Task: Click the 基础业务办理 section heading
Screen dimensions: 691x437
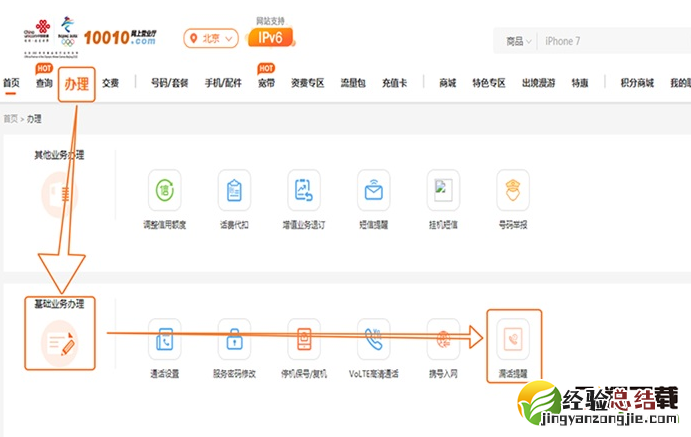Action: click(59, 304)
